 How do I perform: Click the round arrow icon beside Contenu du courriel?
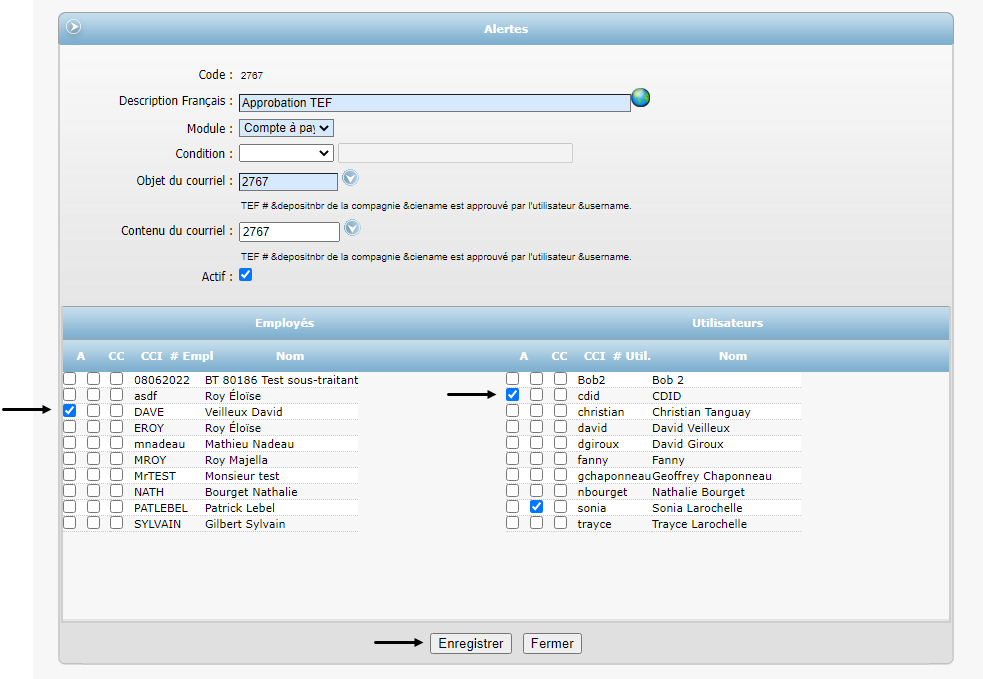[351, 228]
